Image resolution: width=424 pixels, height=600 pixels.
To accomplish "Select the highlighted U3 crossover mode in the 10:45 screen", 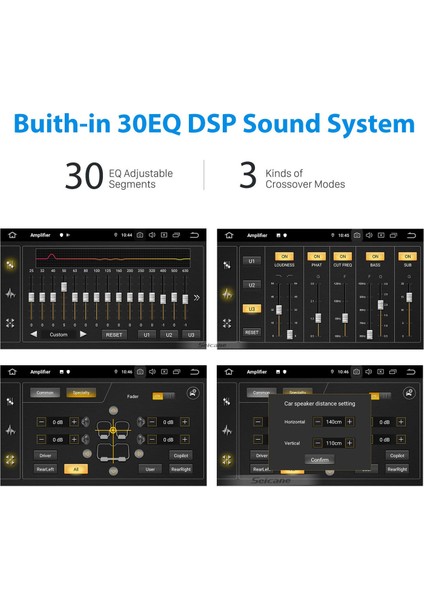I will pyautogui.click(x=252, y=309).
